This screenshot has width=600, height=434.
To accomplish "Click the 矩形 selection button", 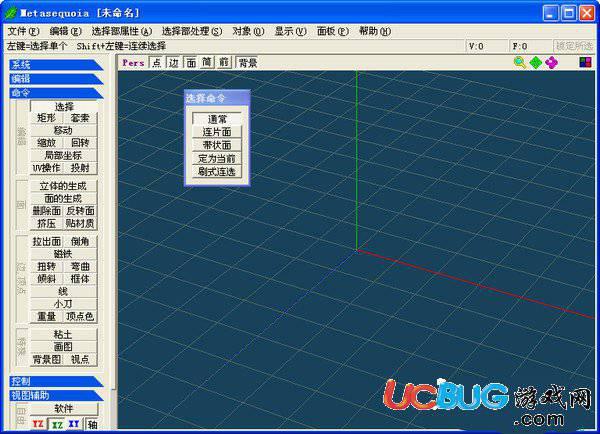I will click(47, 118).
